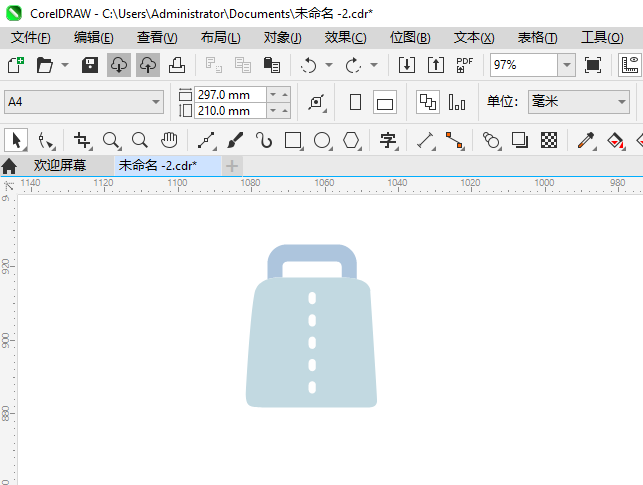The width and height of the screenshot is (643, 485).
Task: Select the Polygon tool
Action: pyautogui.click(x=351, y=140)
